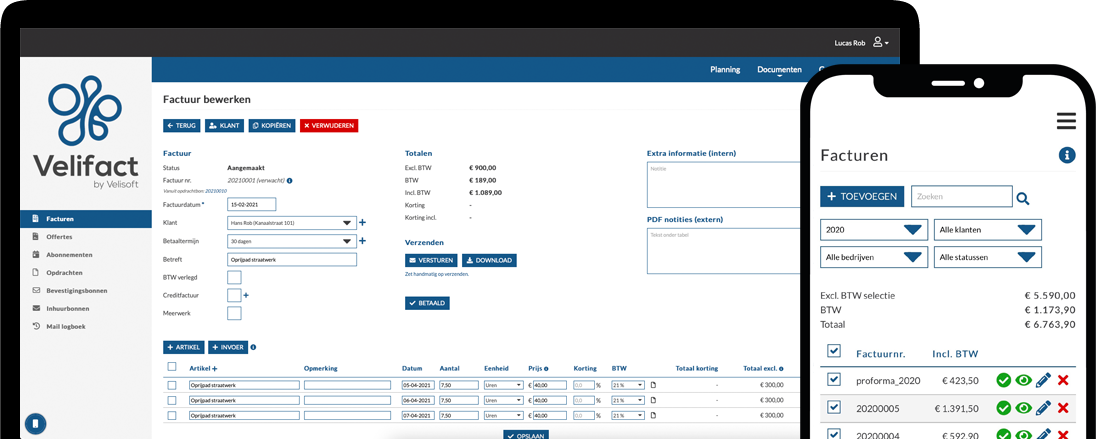Open Eenheid dropdown in 05-04-2021 row
1096x439 pixels.
click(x=503, y=385)
